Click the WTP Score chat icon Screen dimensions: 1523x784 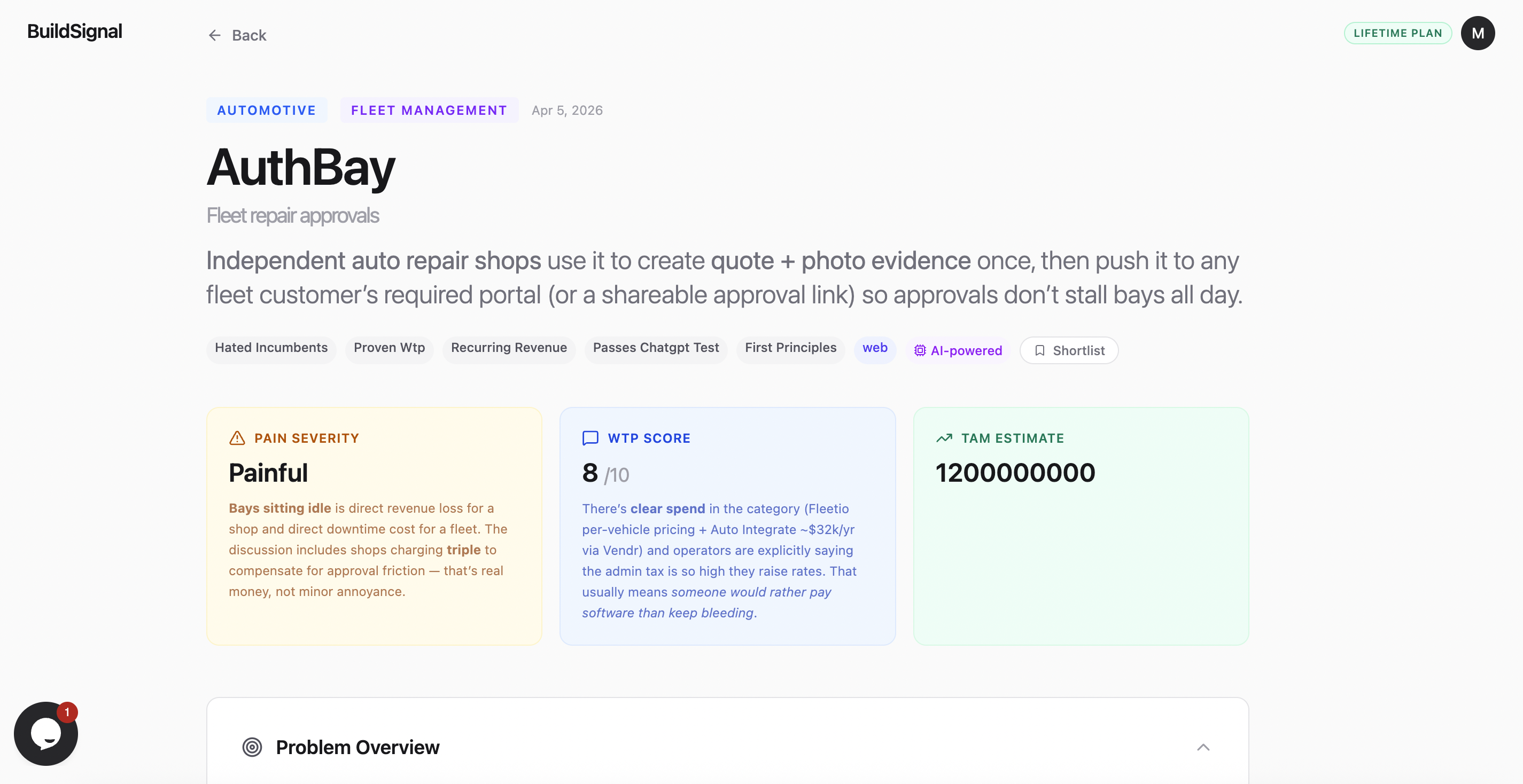pyautogui.click(x=590, y=438)
